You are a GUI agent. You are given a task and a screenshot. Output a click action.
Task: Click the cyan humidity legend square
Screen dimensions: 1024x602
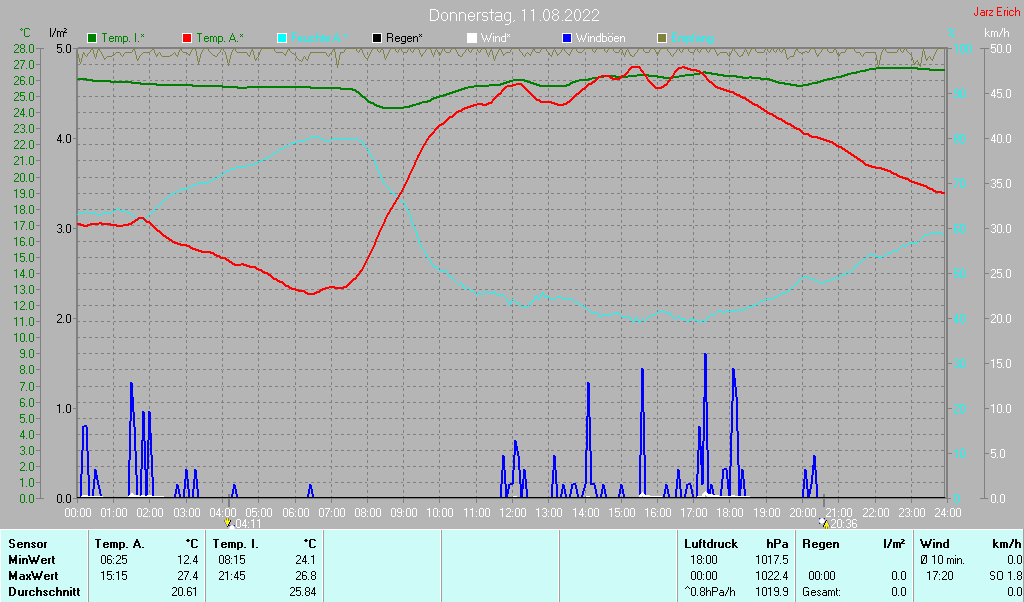click(x=281, y=38)
